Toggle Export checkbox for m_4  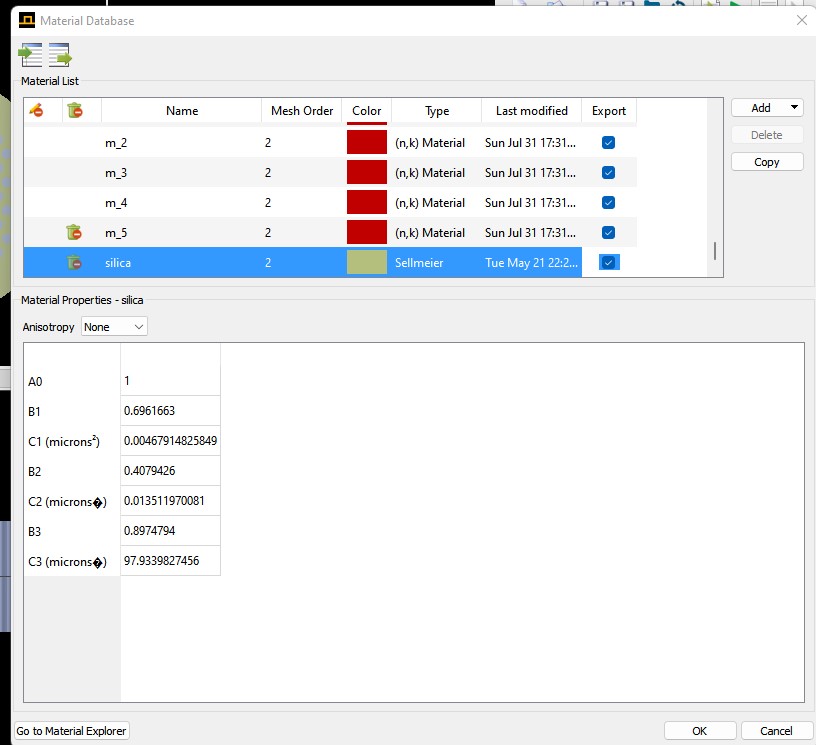[x=608, y=203]
